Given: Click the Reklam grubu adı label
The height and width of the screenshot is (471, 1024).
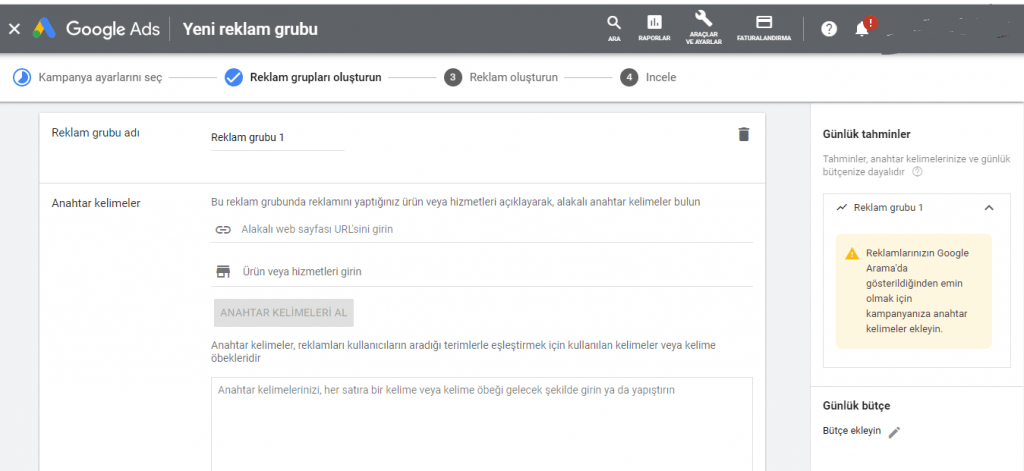Looking at the screenshot, I should coord(95,133).
